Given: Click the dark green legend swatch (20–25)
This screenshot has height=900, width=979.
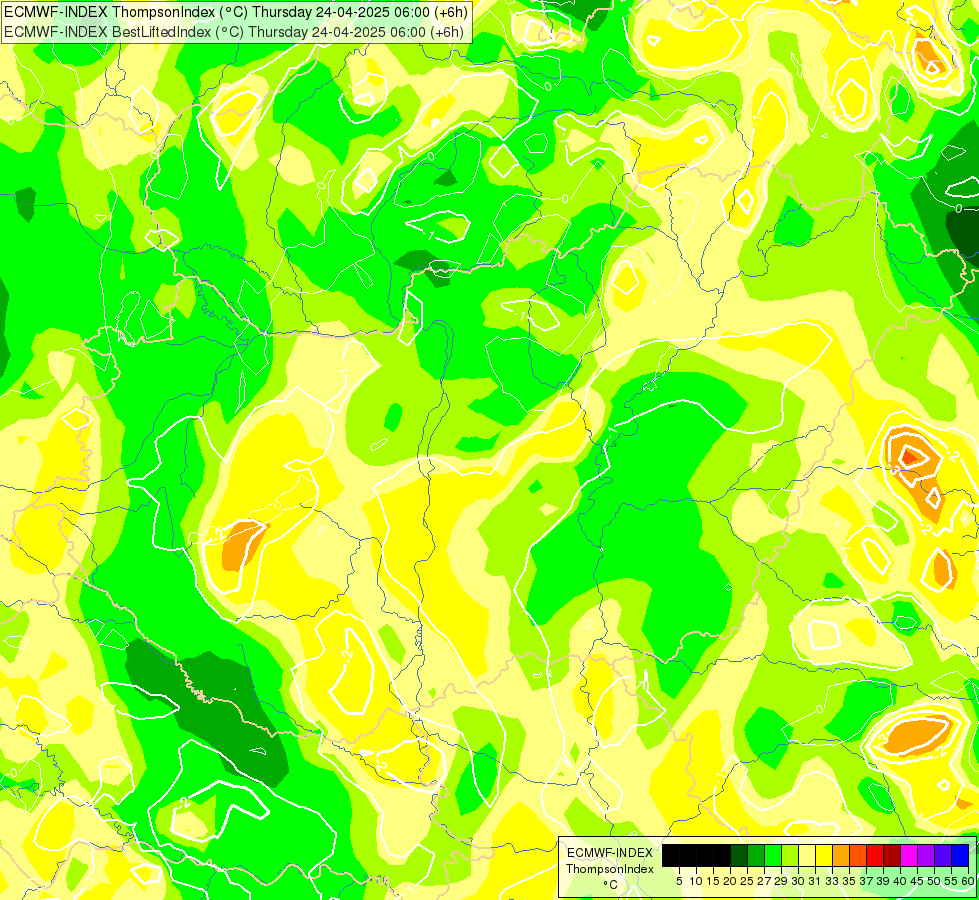Looking at the screenshot, I should [739, 855].
